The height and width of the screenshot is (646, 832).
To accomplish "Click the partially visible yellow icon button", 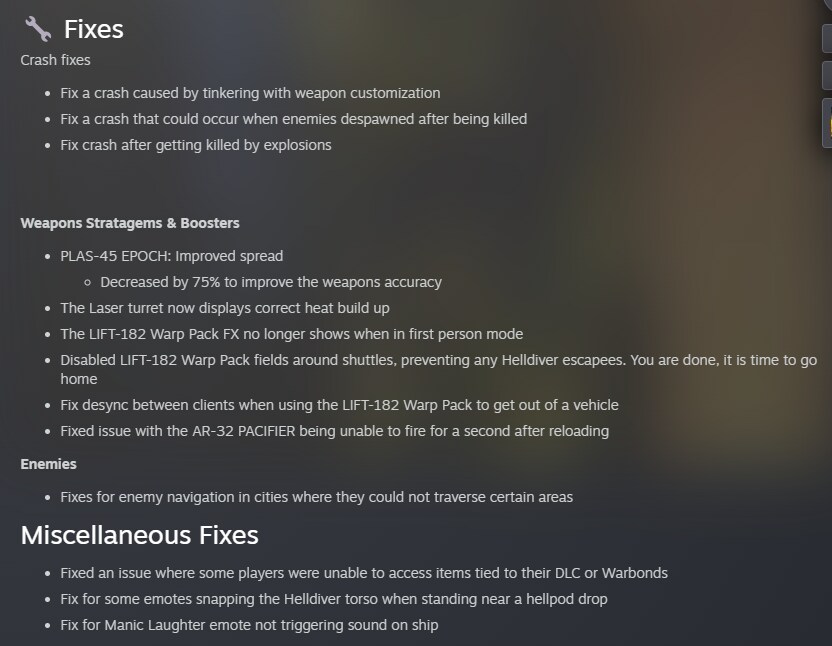I will [x=827, y=123].
